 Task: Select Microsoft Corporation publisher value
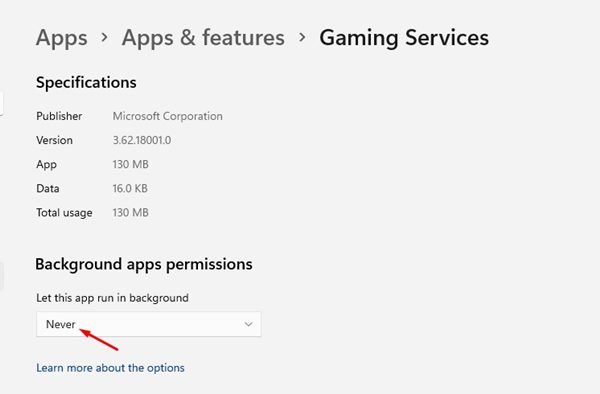point(168,116)
